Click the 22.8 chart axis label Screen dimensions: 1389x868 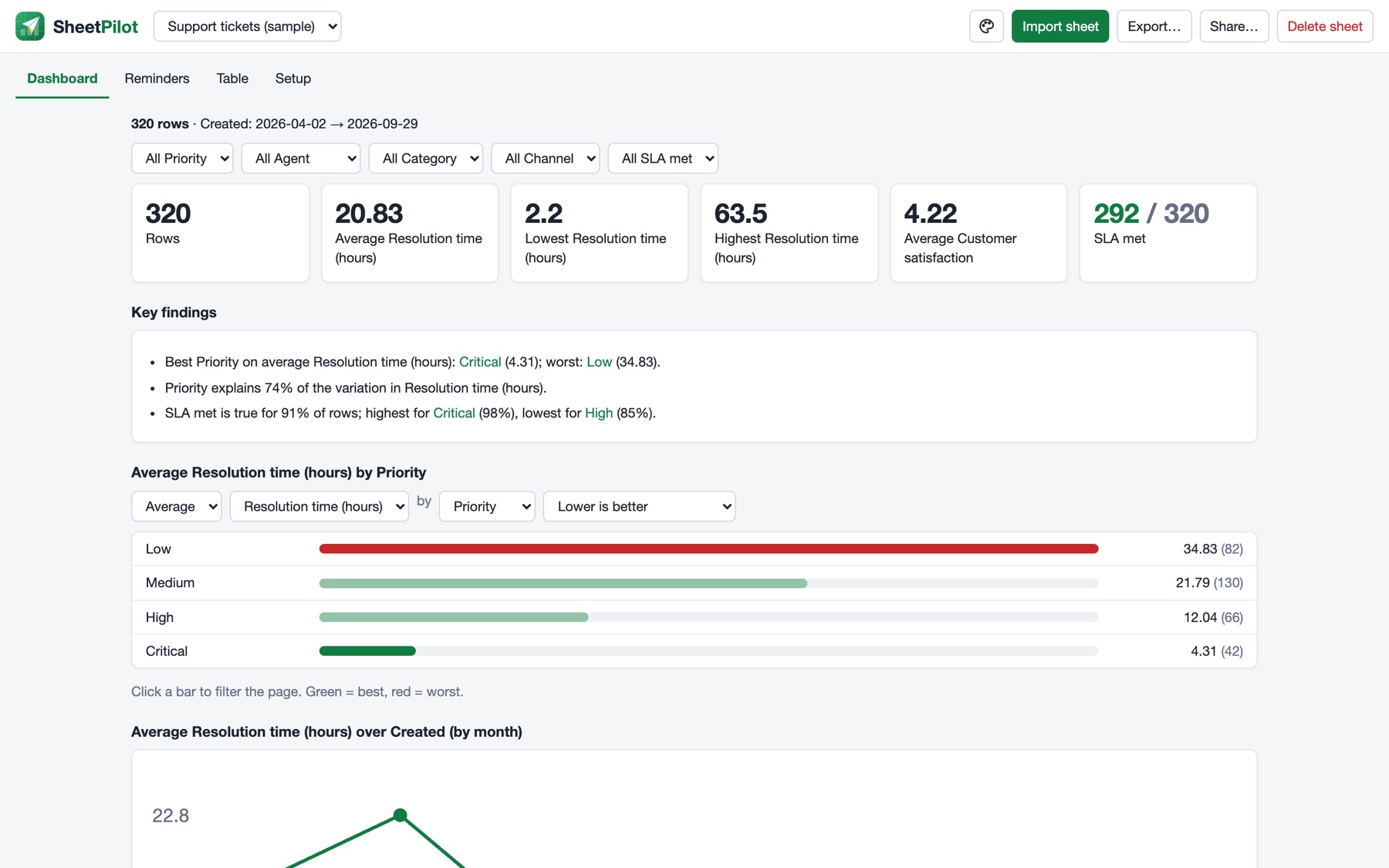coord(171,816)
